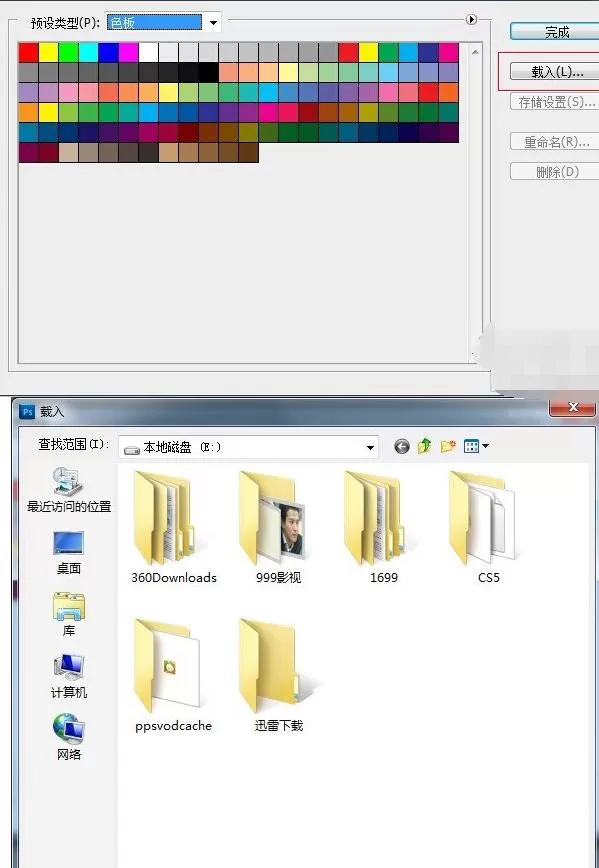Select the cyan swatch in first row
The width and height of the screenshot is (599, 868).
(89, 53)
